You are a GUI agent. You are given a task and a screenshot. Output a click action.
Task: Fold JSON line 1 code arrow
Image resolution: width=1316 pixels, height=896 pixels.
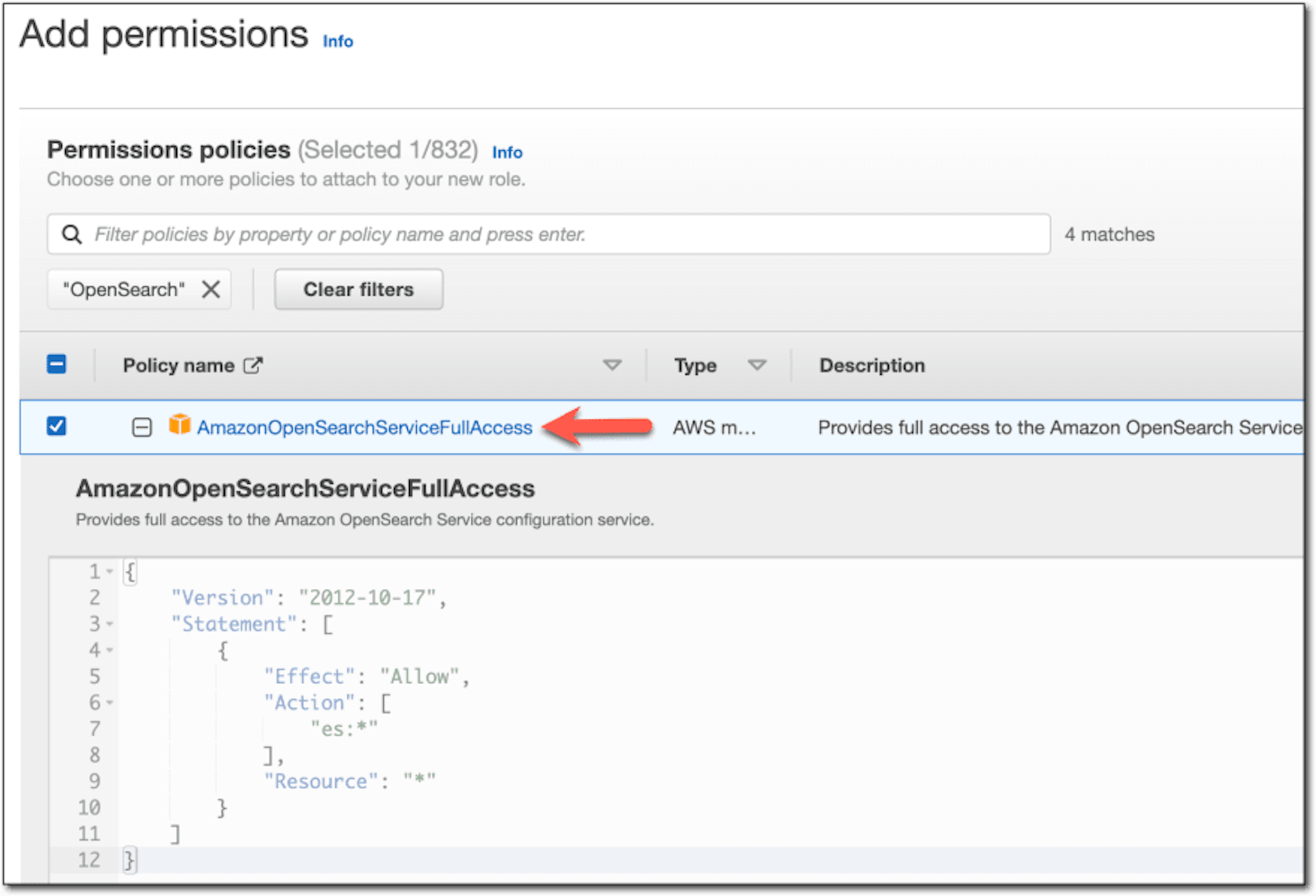(x=110, y=571)
